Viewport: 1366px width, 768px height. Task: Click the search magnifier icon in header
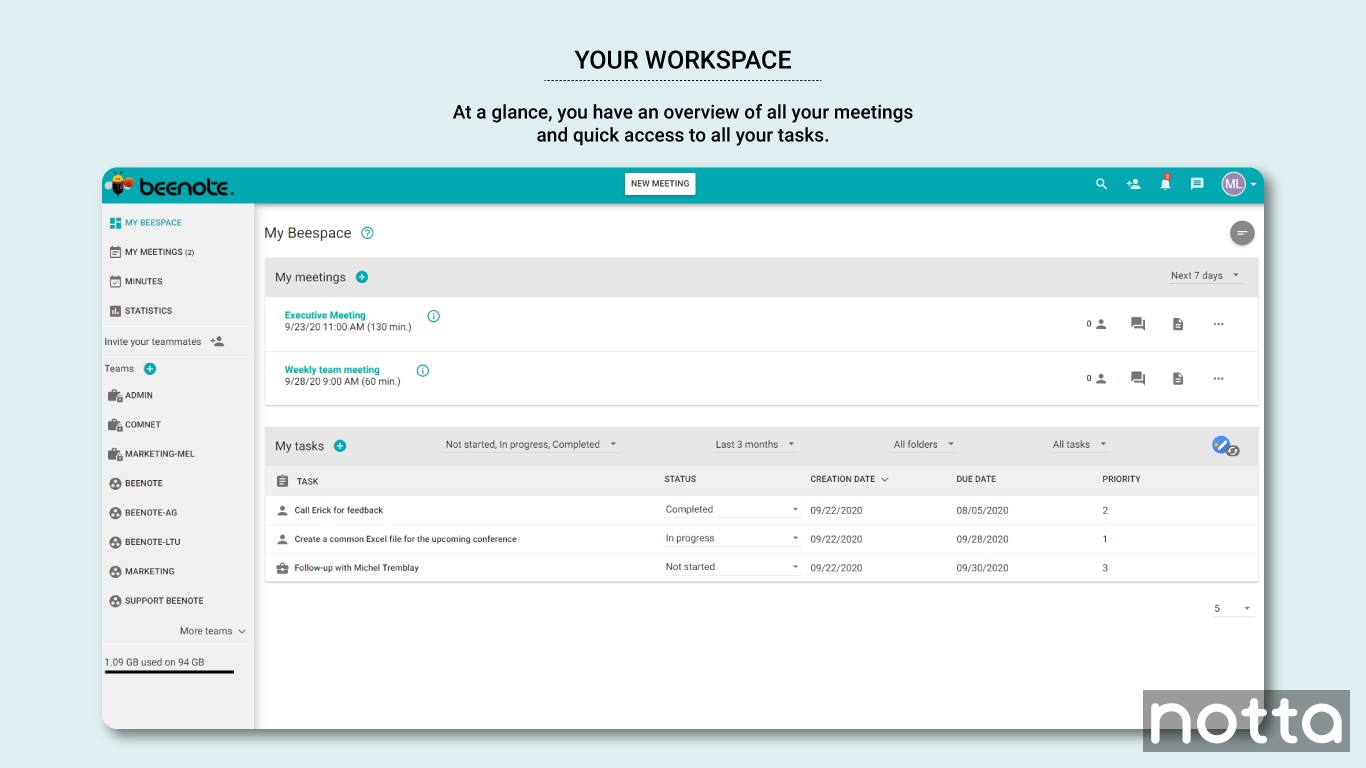(1101, 184)
